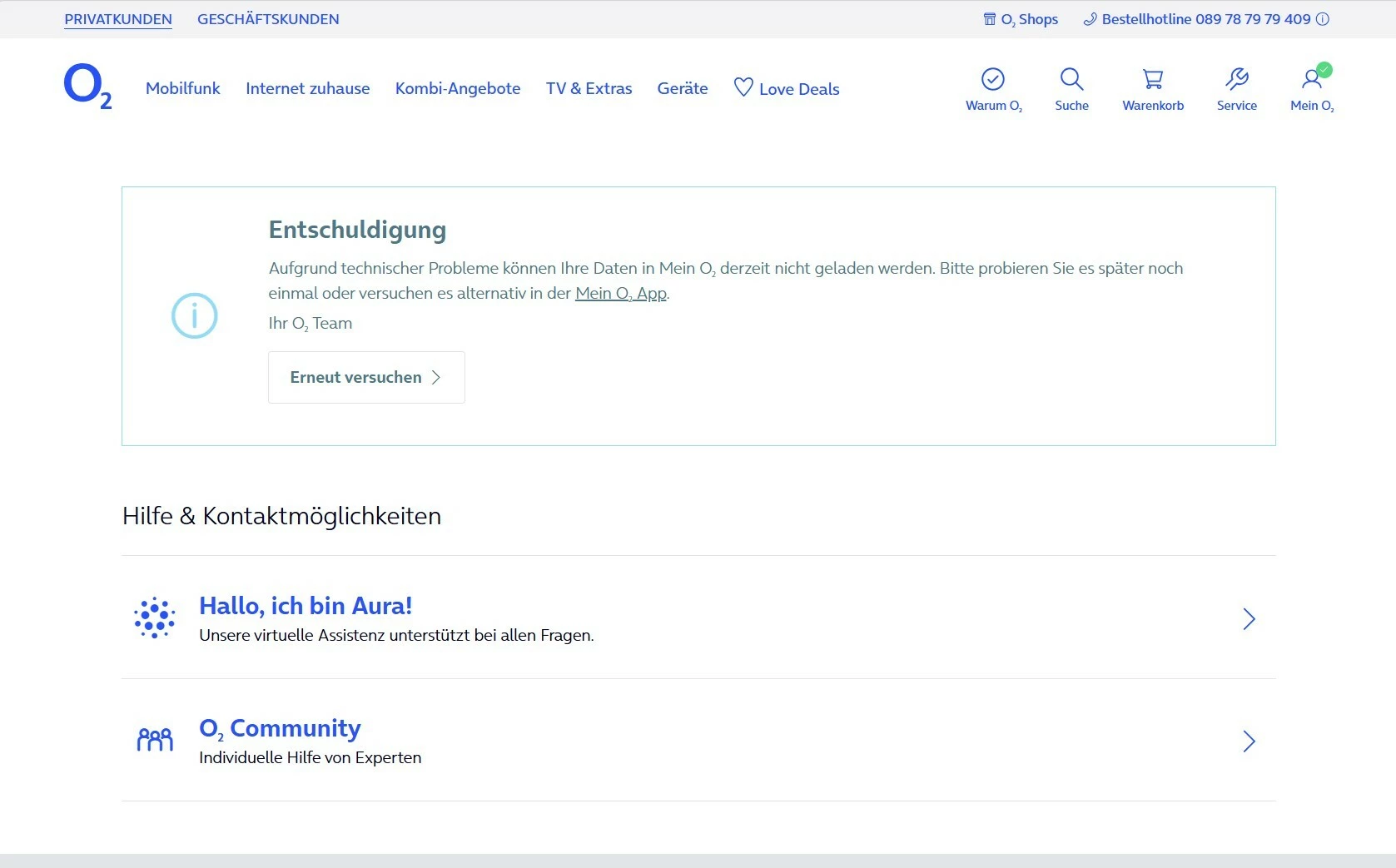Click the O2 Community people icon
The width and height of the screenshot is (1396, 868).
coord(155,740)
